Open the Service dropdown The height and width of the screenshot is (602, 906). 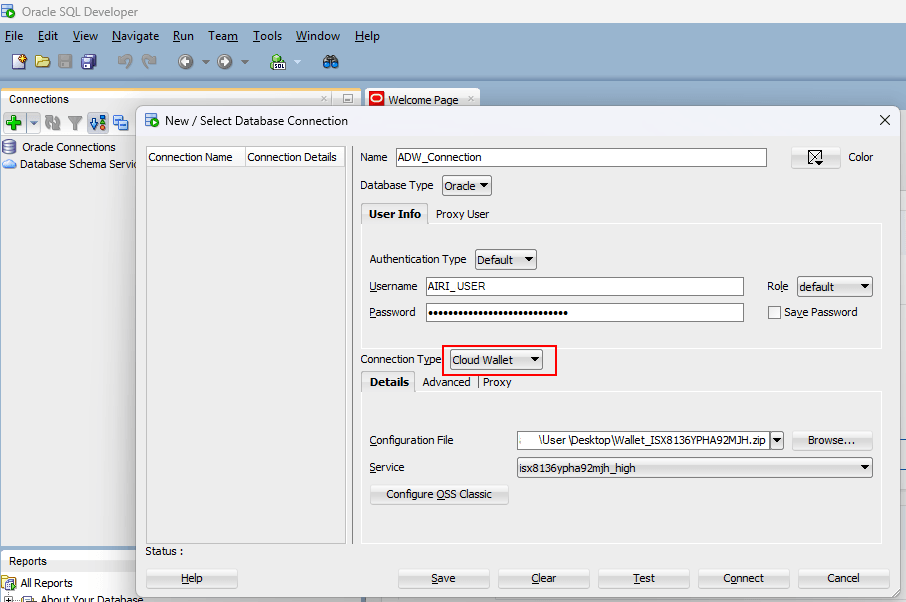pos(695,468)
